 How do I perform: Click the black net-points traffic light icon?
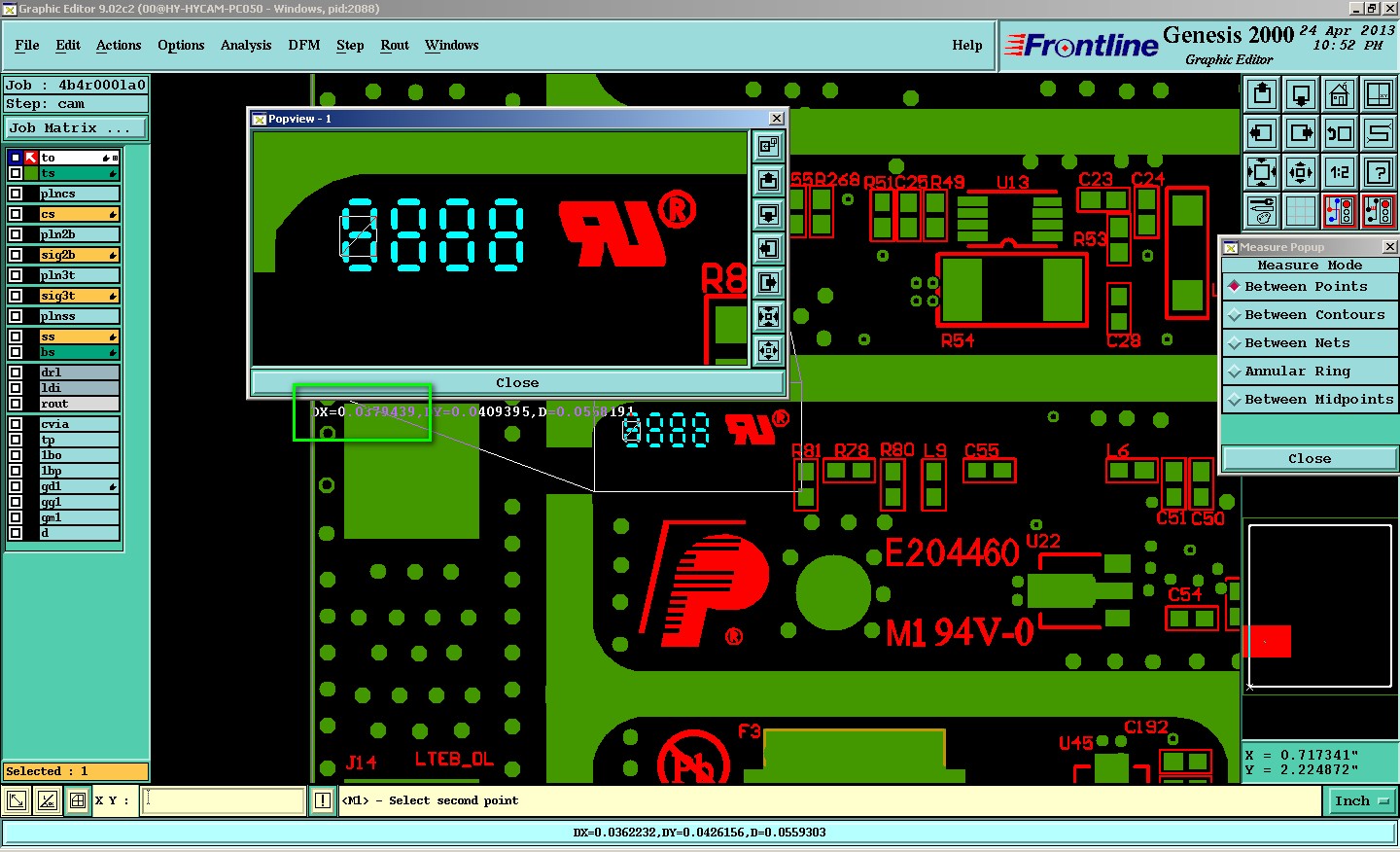1379,211
